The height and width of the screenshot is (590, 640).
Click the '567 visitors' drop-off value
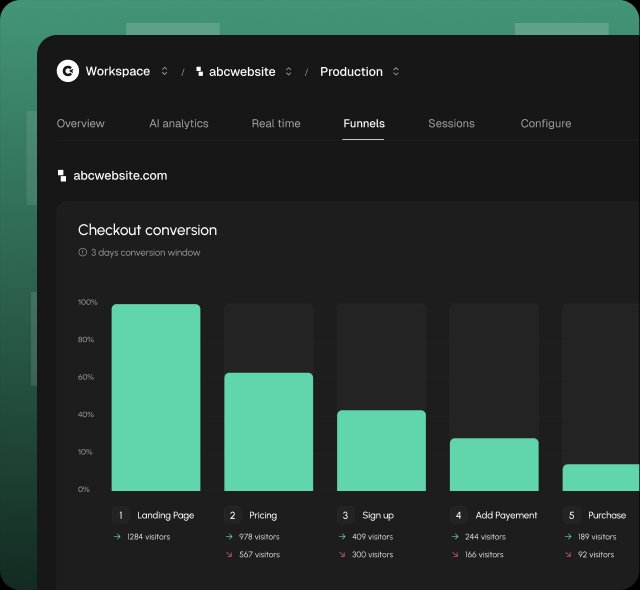click(x=260, y=555)
